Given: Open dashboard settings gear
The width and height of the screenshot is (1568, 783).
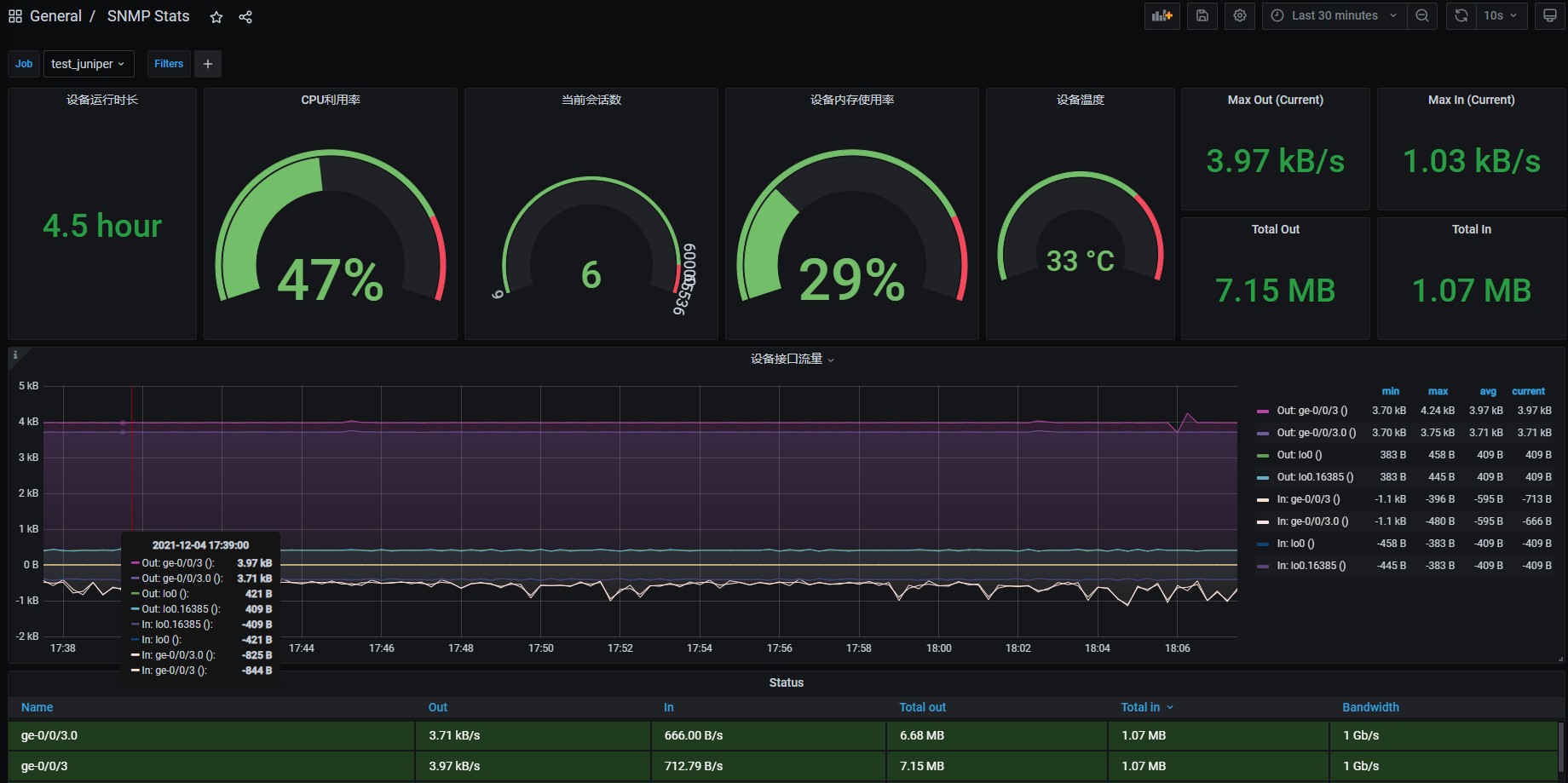Looking at the screenshot, I should point(1239,16).
